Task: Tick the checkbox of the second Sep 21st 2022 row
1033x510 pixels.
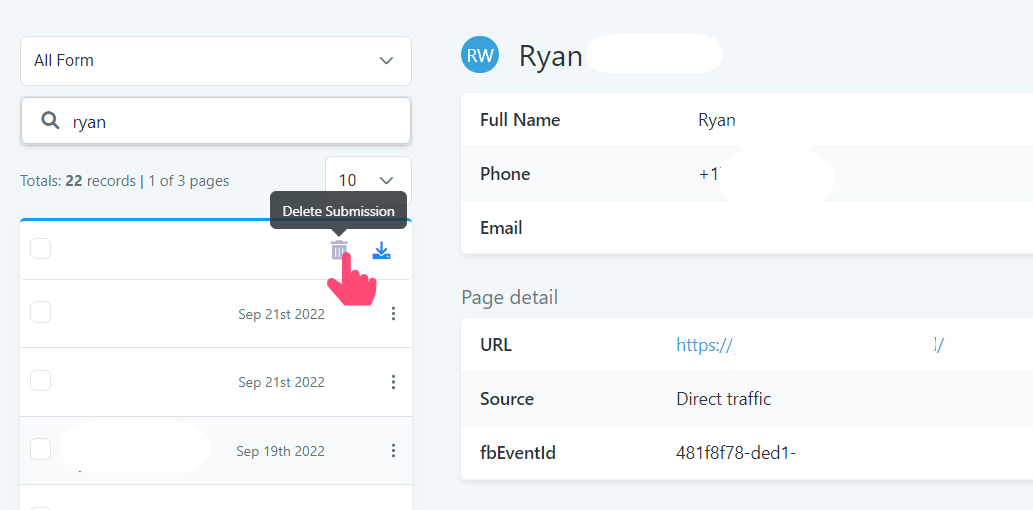Action: pyautogui.click(x=40, y=380)
